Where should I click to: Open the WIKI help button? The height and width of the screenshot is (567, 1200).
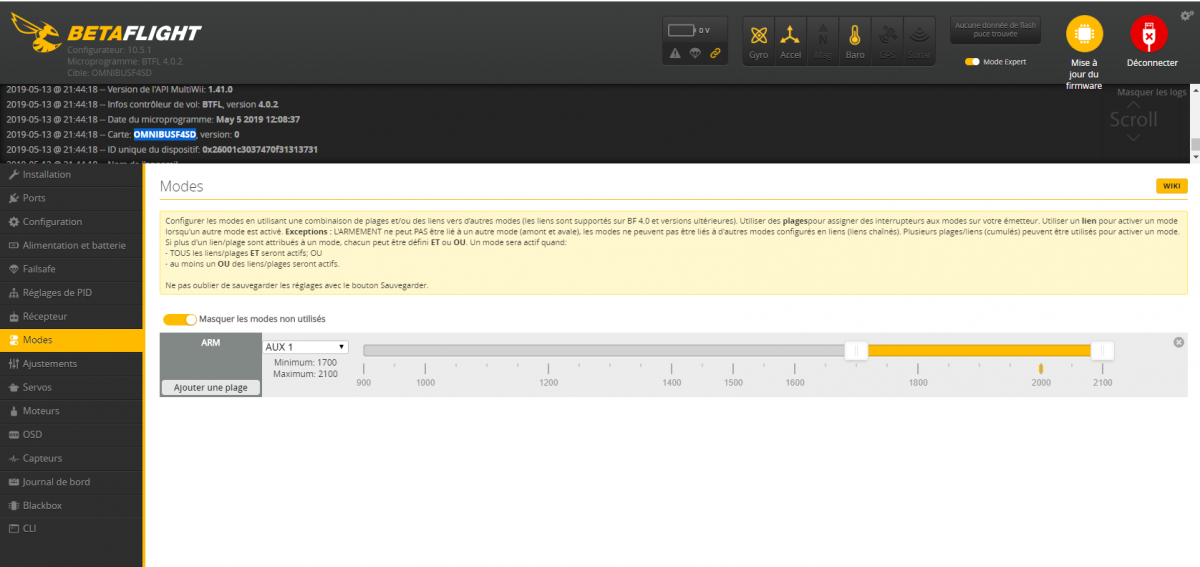click(1171, 186)
